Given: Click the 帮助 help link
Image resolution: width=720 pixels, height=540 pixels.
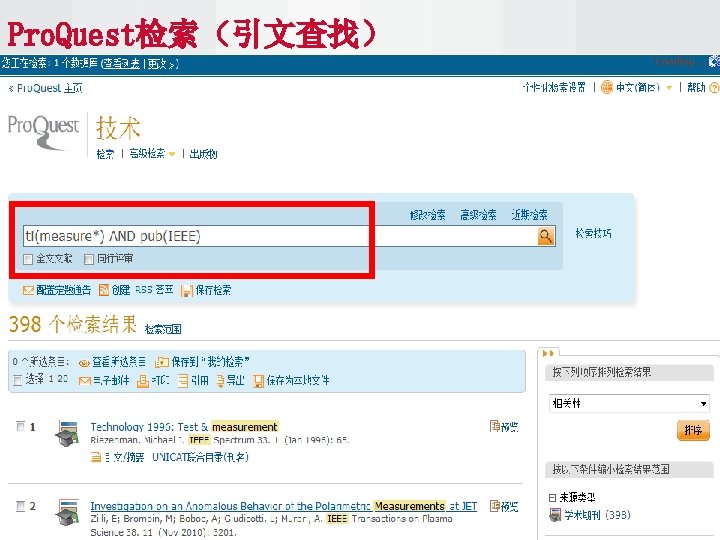Looking at the screenshot, I should click(696, 87).
